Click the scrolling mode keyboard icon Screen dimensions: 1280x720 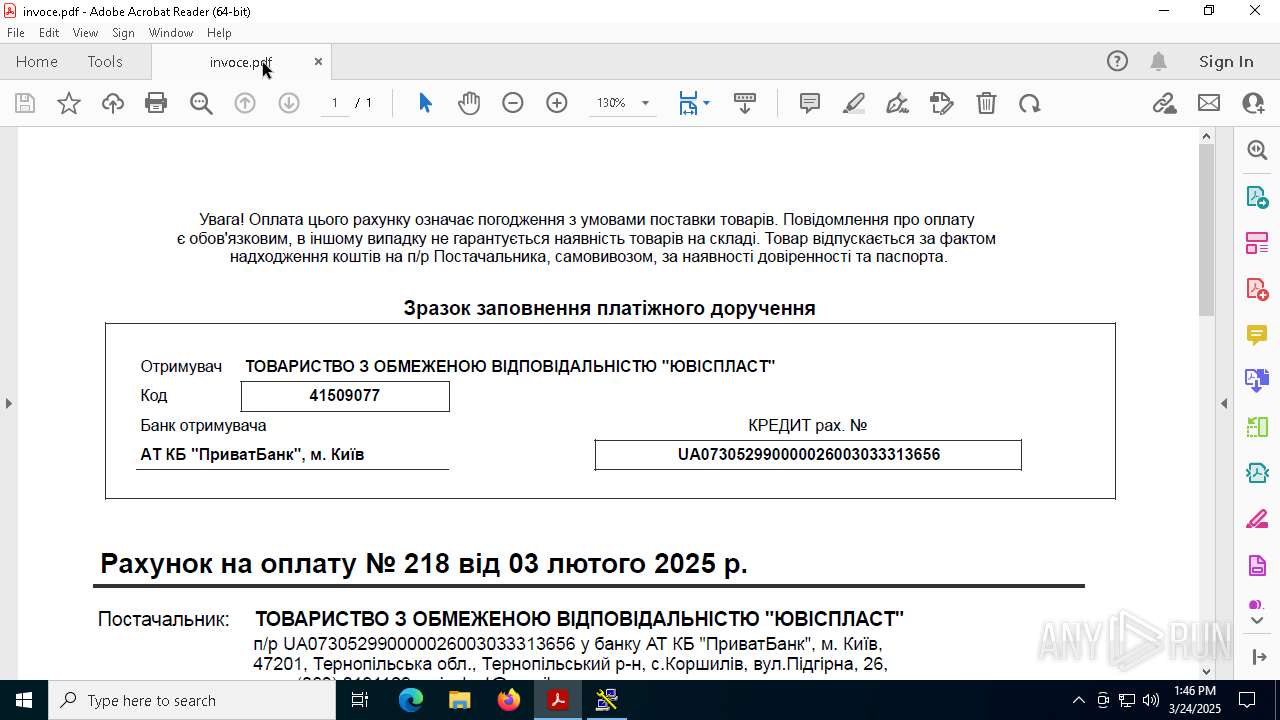click(x=745, y=103)
